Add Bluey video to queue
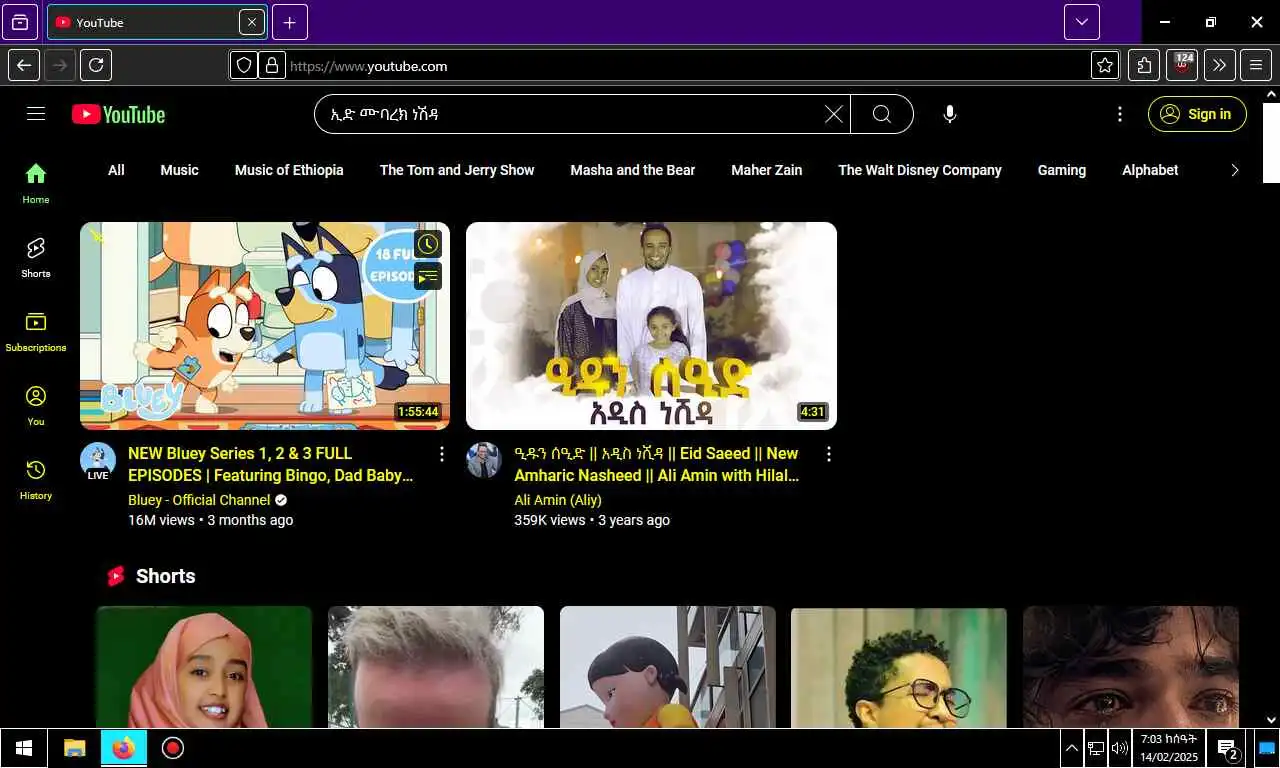The image size is (1280, 768). click(428, 276)
